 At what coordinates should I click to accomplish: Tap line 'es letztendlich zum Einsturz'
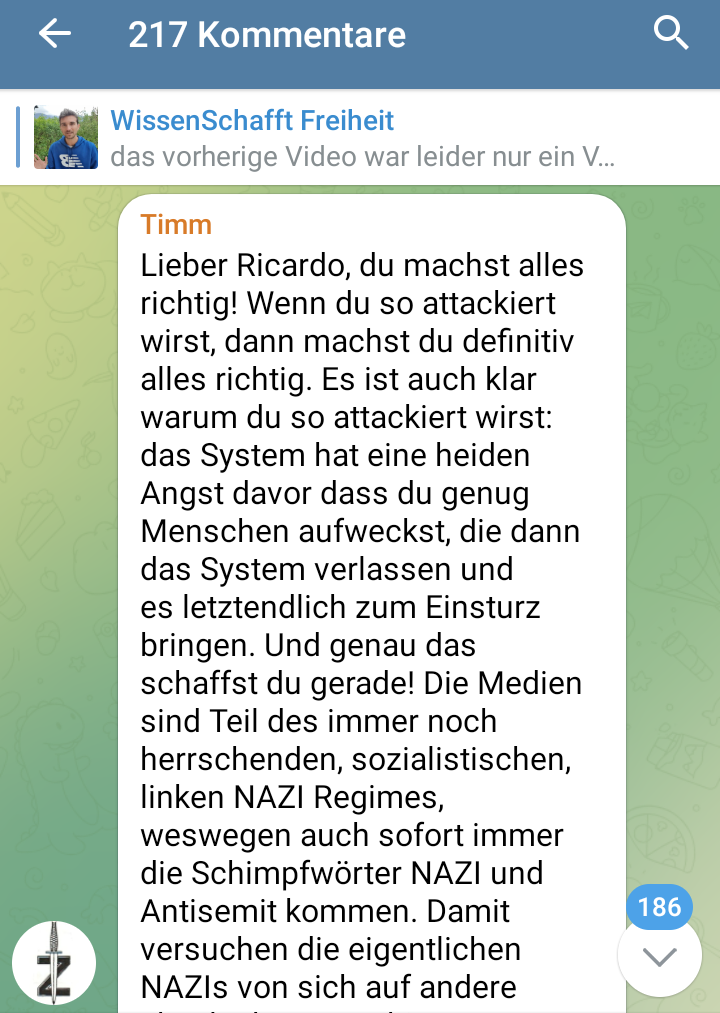[x=340, y=607]
